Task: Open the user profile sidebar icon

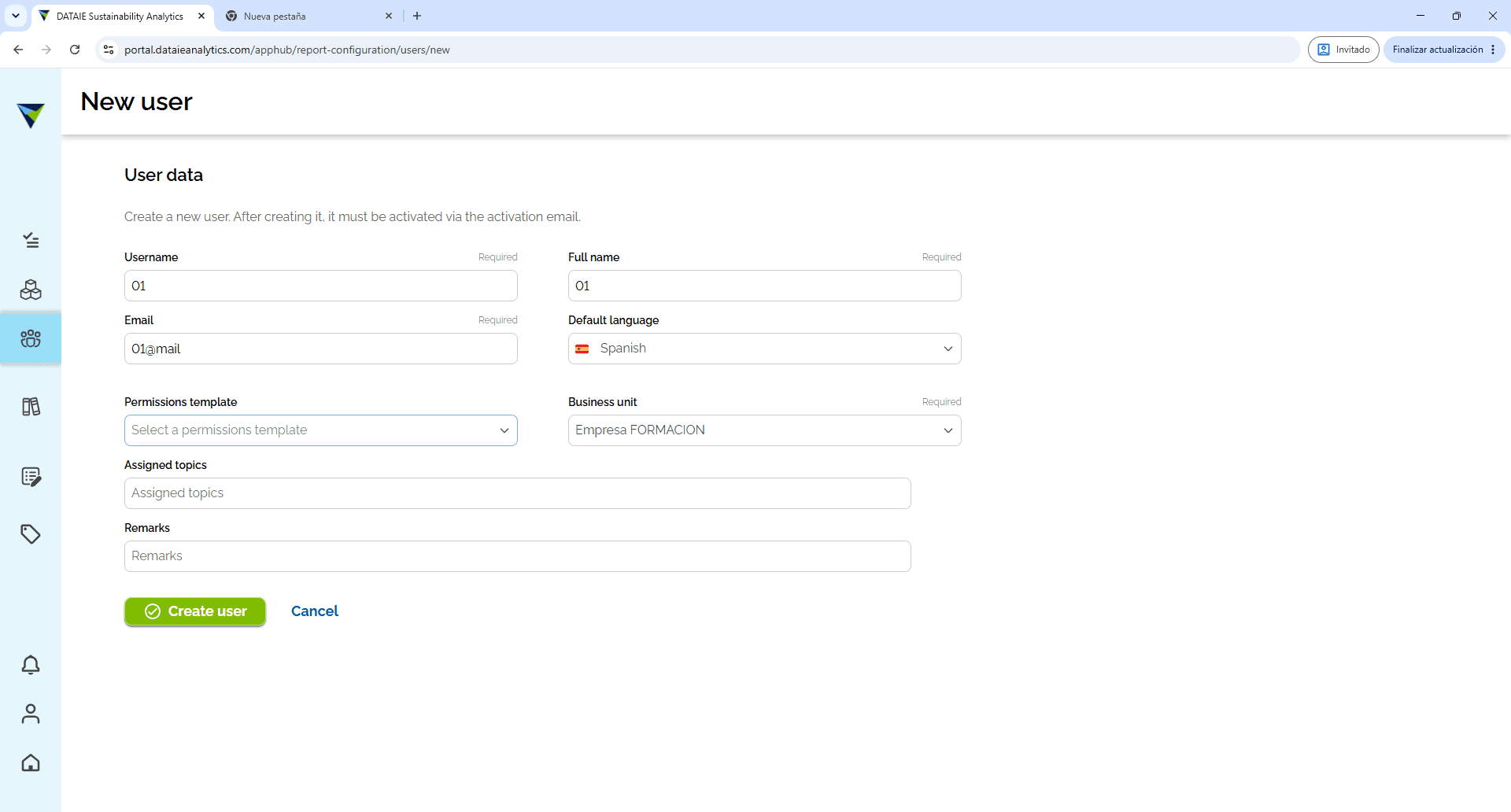Action: [x=31, y=714]
